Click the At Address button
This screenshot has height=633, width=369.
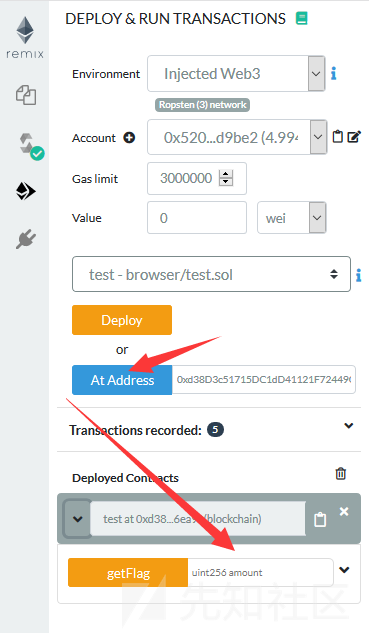(x=122, y=380)
